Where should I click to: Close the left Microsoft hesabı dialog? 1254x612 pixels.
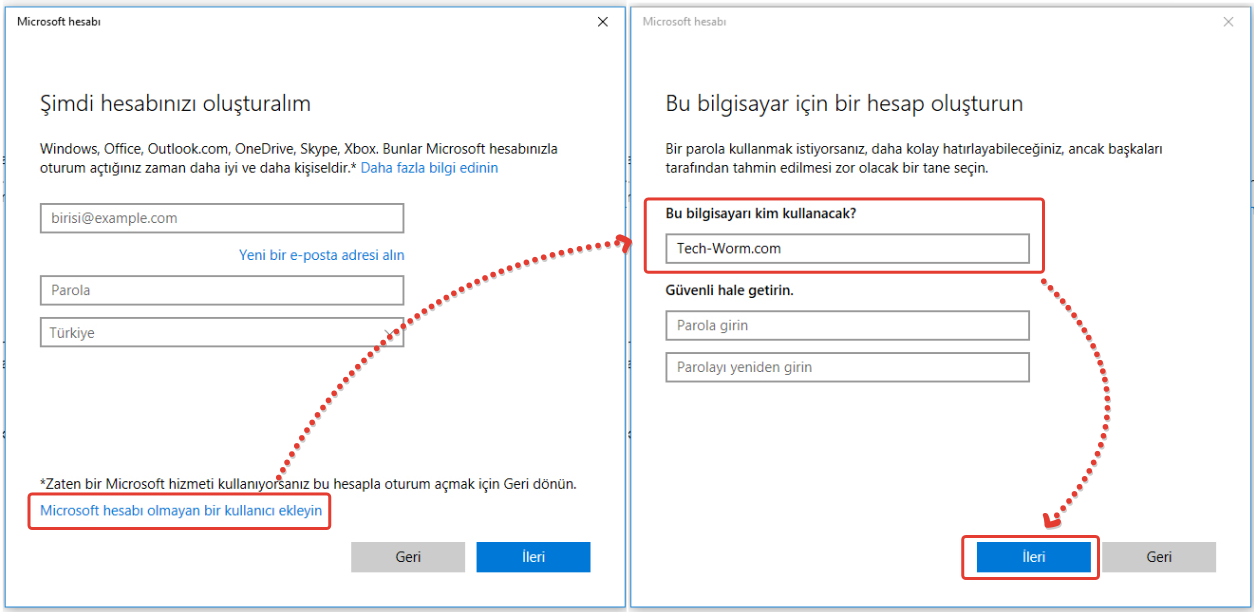click(602, 22)
